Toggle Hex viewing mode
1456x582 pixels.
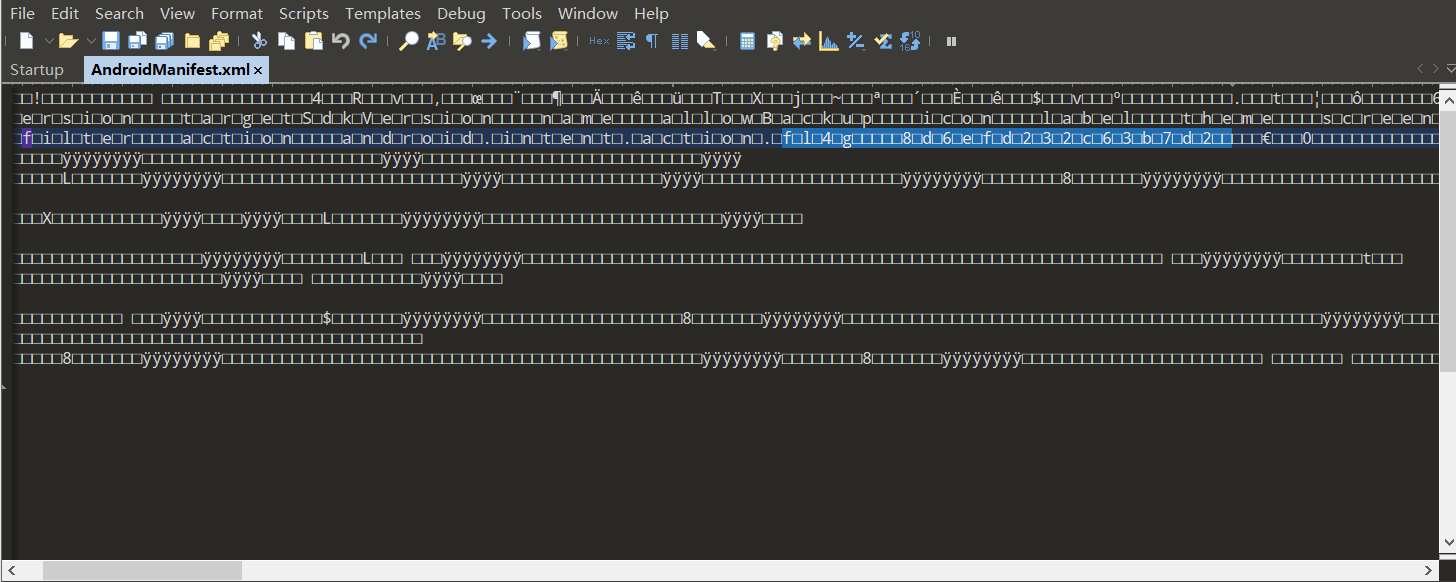(598, 40)
